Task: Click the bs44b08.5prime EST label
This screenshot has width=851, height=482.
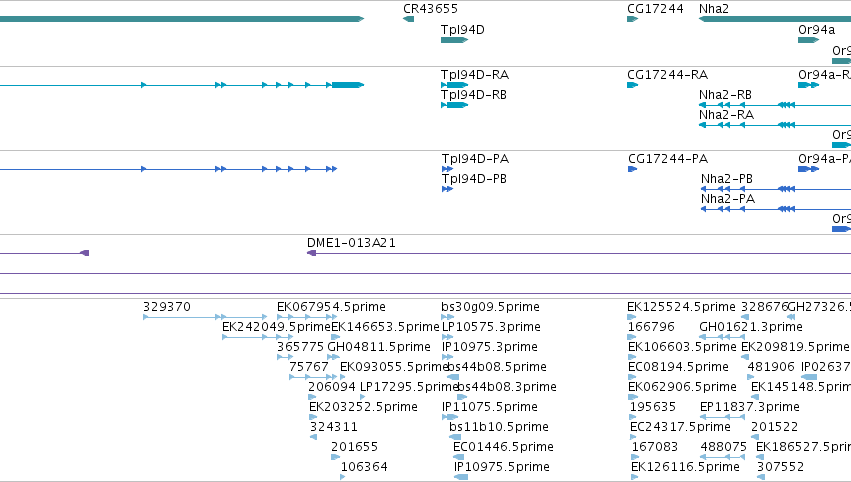Action: pos(498,367)
